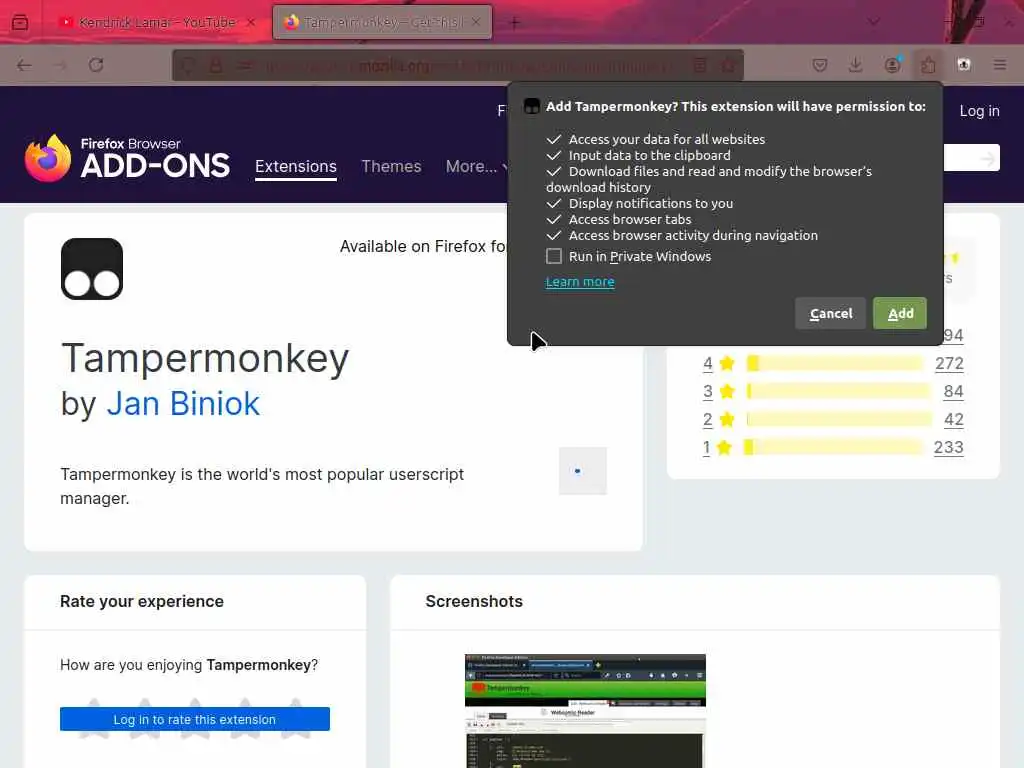
Task: Go back to the previous page
Action: (x=24, y=65)
